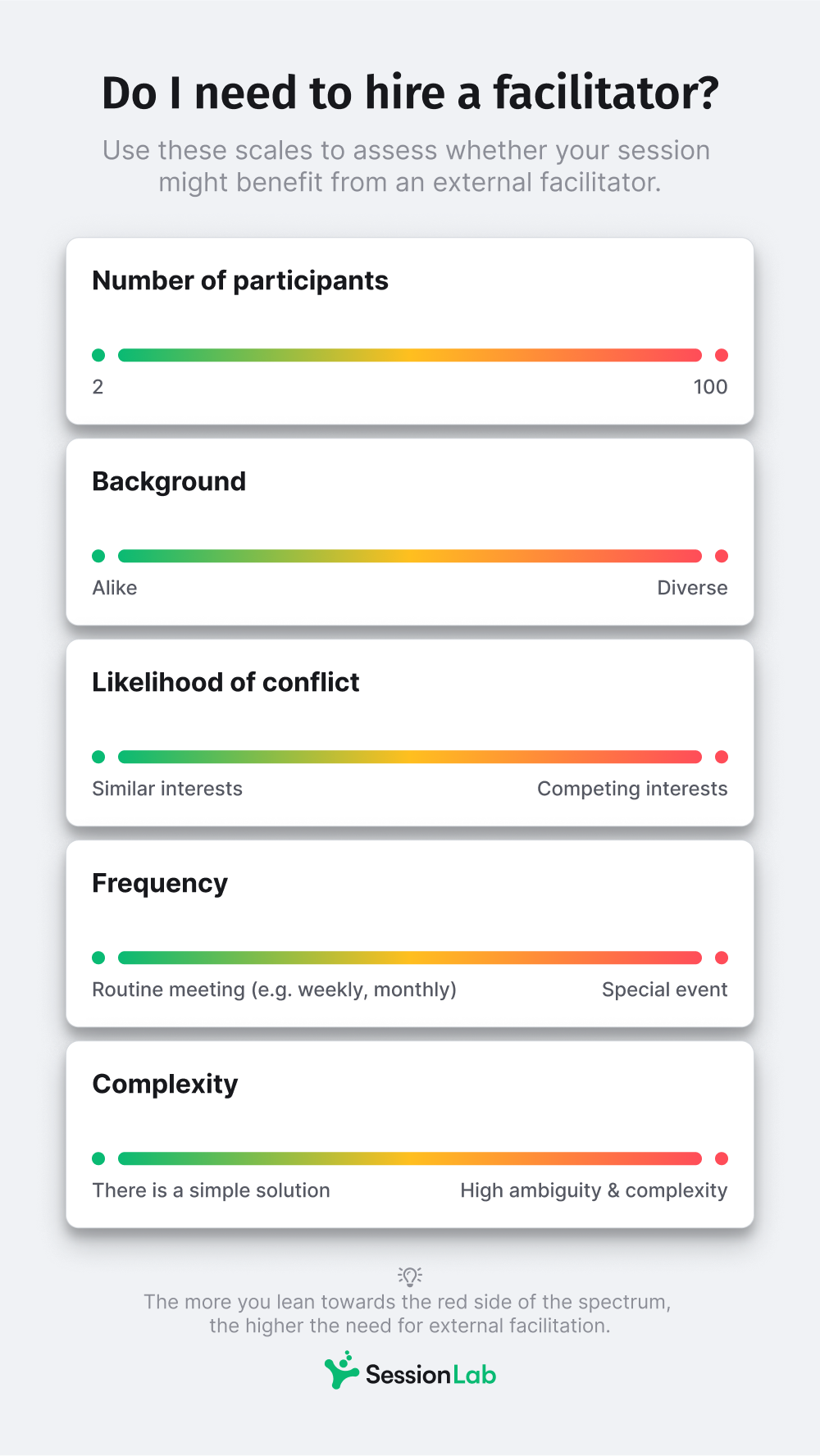Click the Frequency gradient scale bar
Screen dimensions: 820x1456
[410, 958]
